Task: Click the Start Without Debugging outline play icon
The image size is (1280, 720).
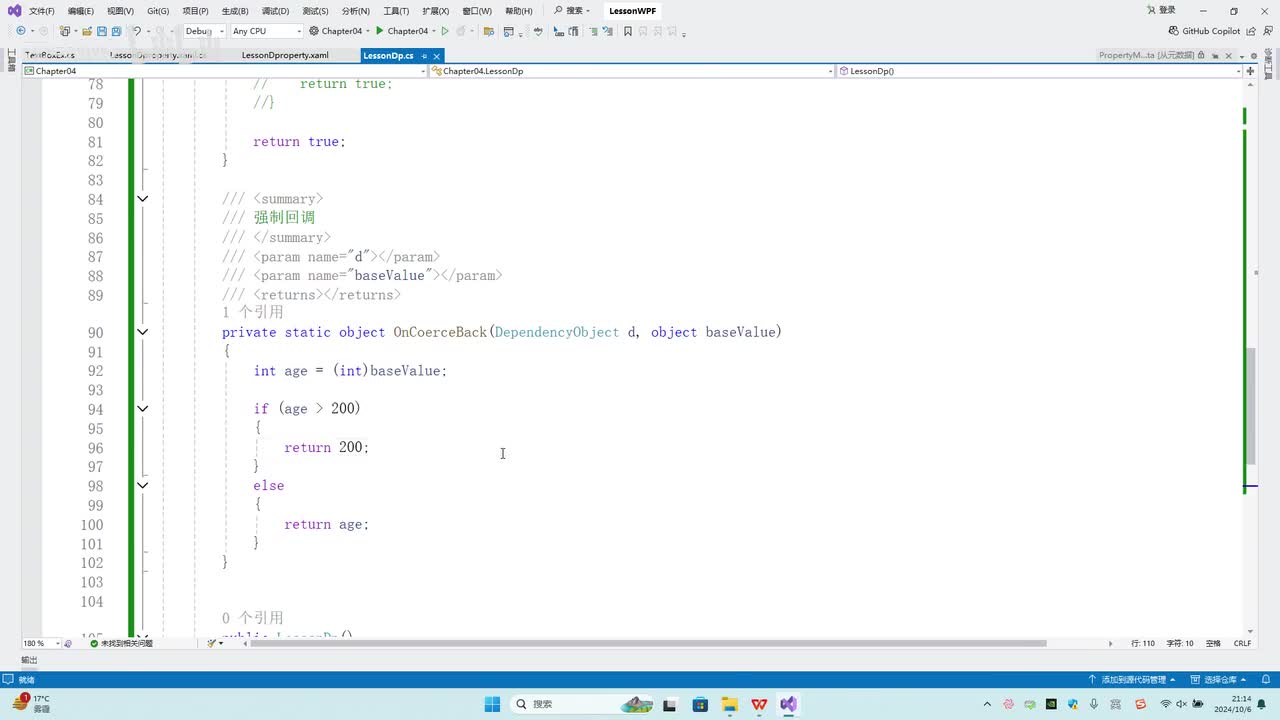Action: coord(445,31)
